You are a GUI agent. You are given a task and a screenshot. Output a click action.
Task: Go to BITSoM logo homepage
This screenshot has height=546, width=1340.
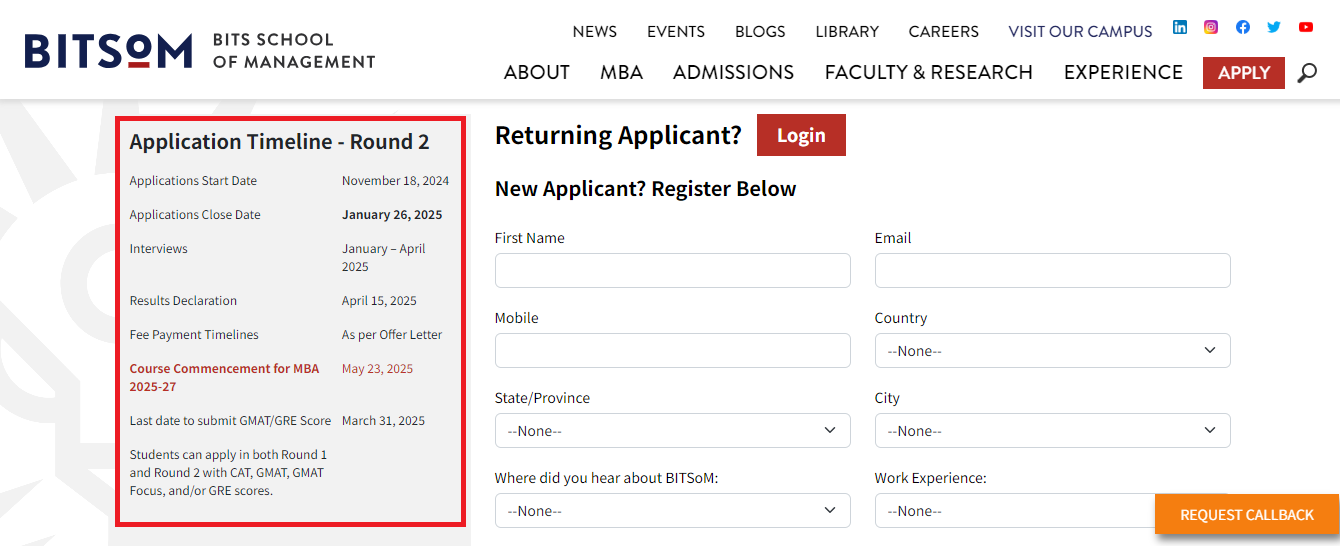200,50
